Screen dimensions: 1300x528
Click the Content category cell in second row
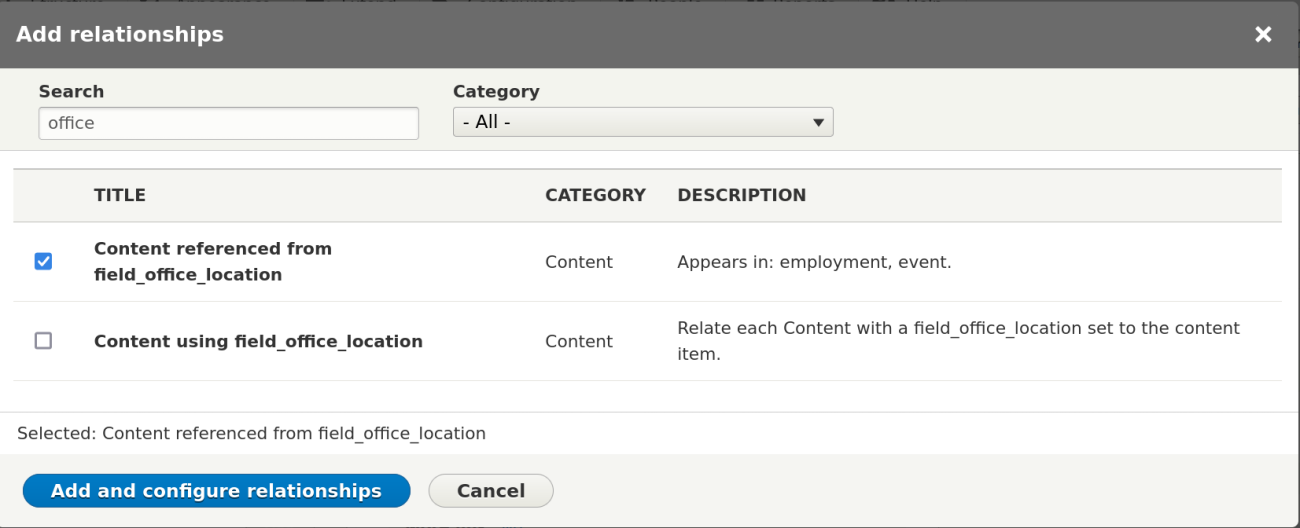(x=578, y=341)
